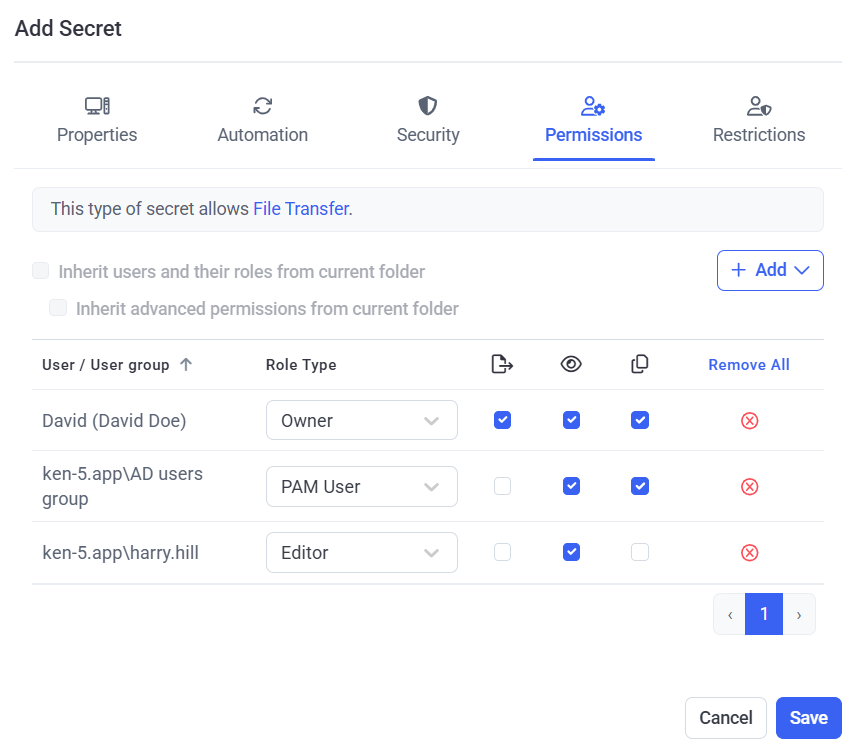Screen dimensions: 854x750
Task: Switch to the Permissions tab
Action: [593, 135]
